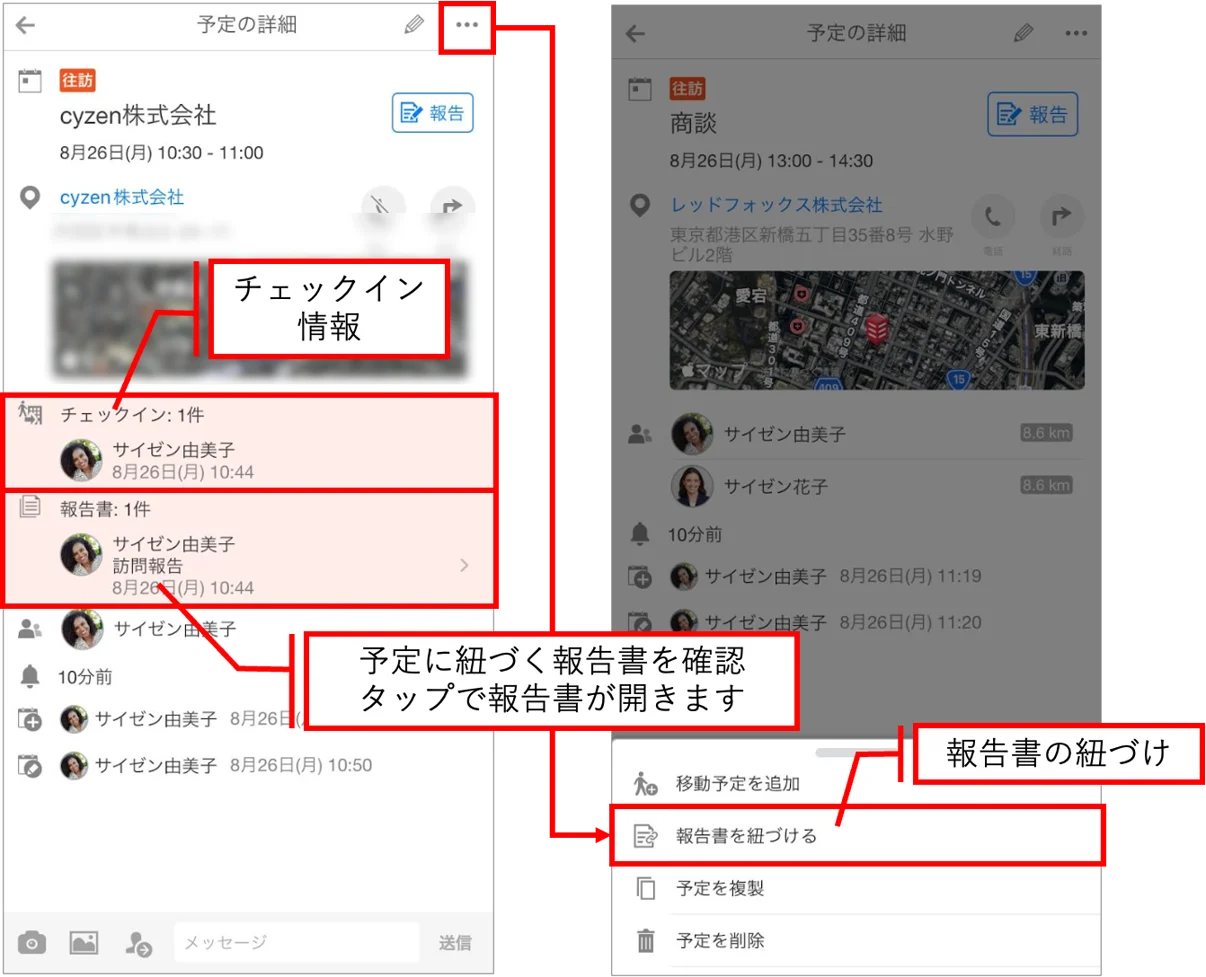Tap the route directions arrow on right screen
Screen dimensions: 1206x977
1062,215
